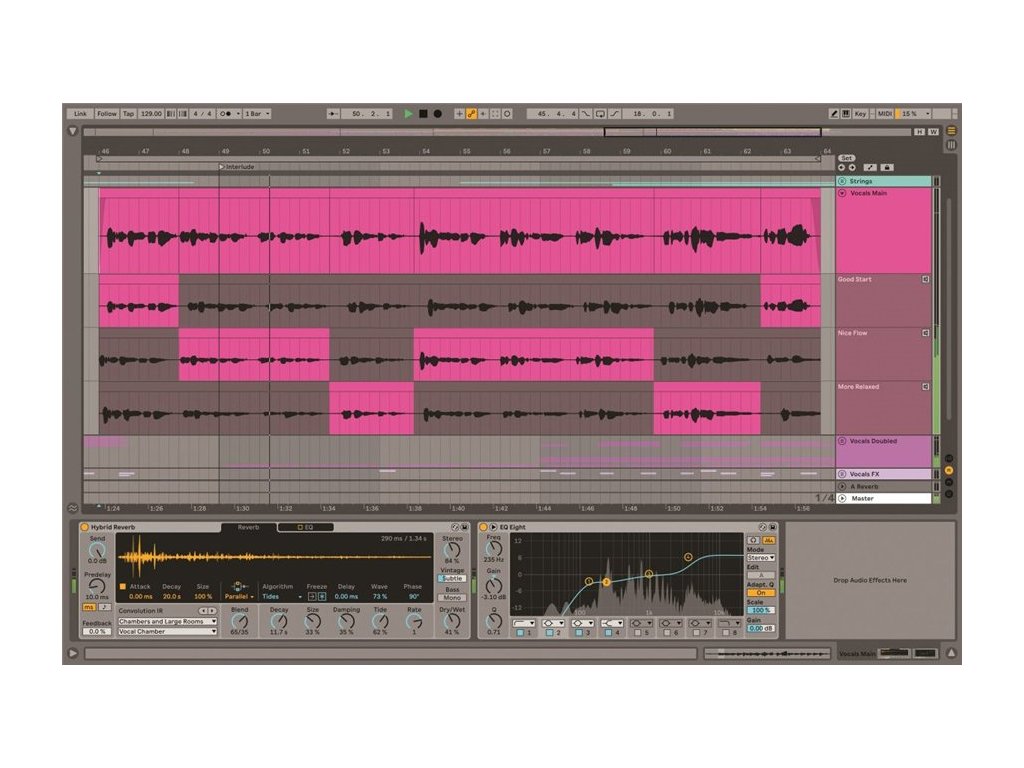Collapse the Vocals Main track

(842, 193)
